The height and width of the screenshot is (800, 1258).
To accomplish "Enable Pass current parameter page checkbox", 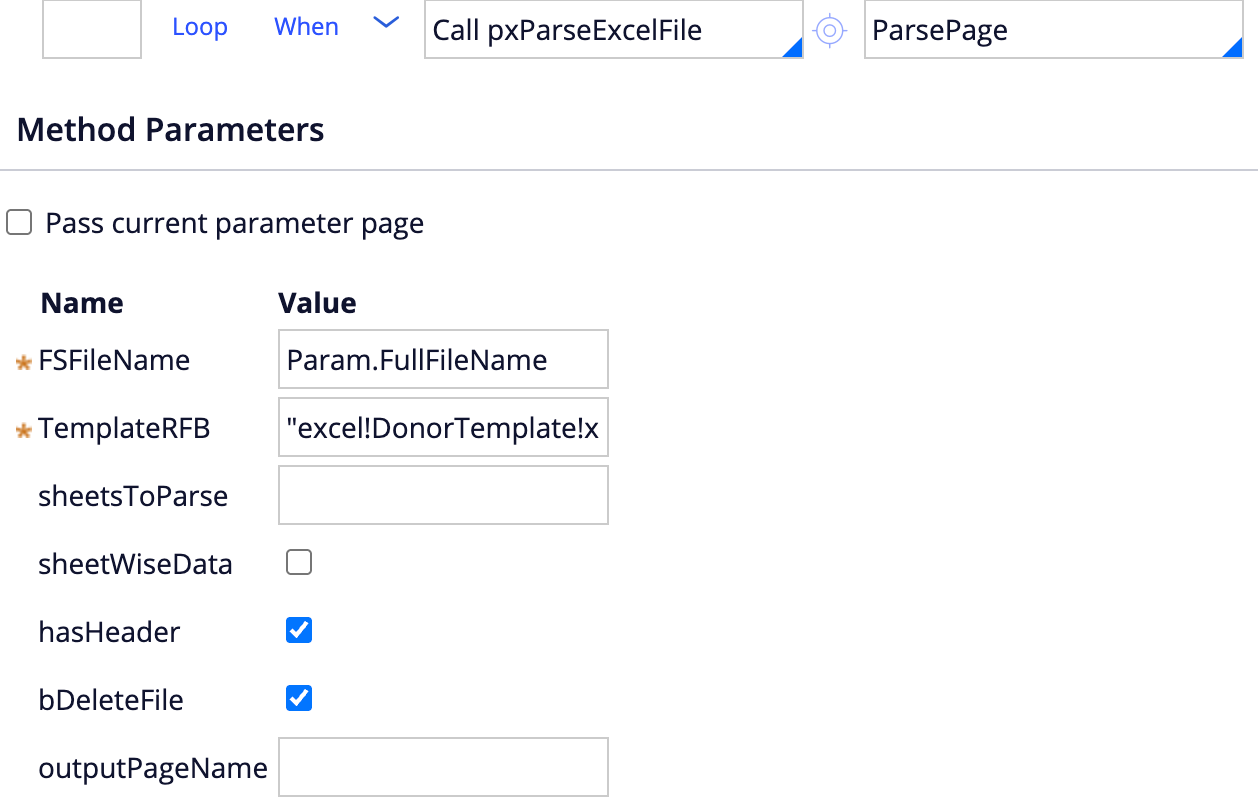I will (x=19, y=223).
